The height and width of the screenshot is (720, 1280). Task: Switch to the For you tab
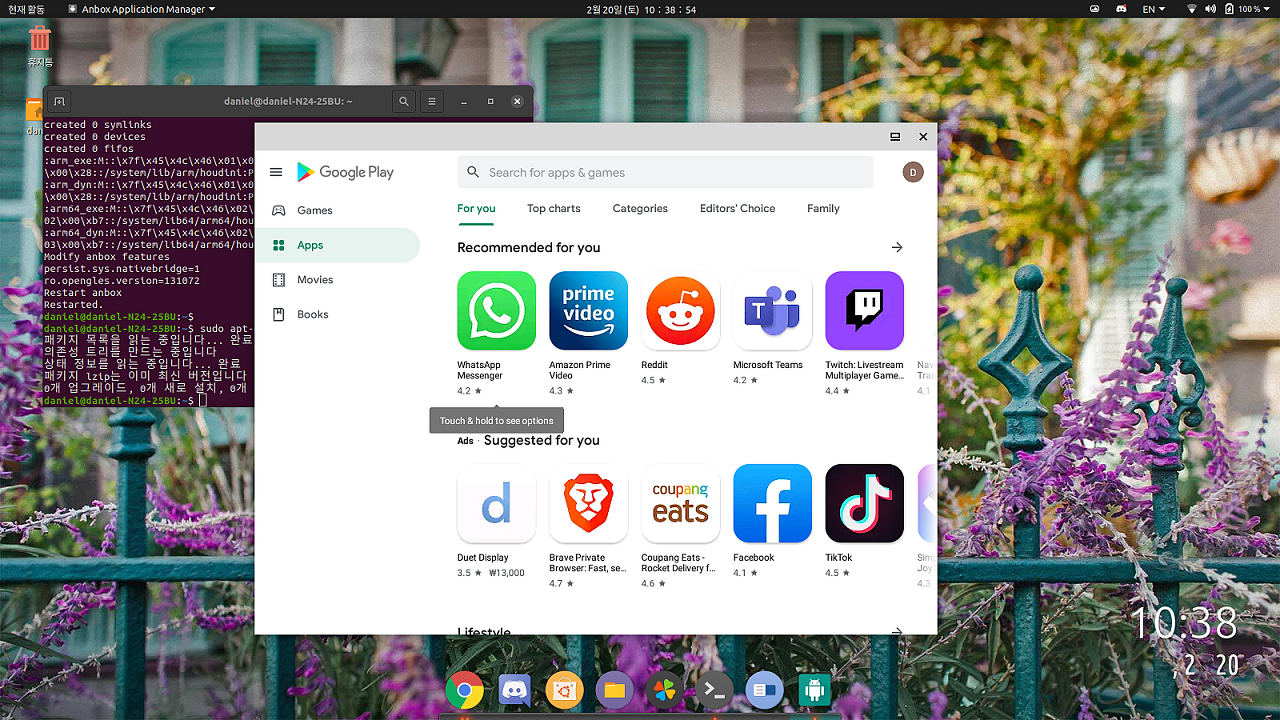(476, 208)
